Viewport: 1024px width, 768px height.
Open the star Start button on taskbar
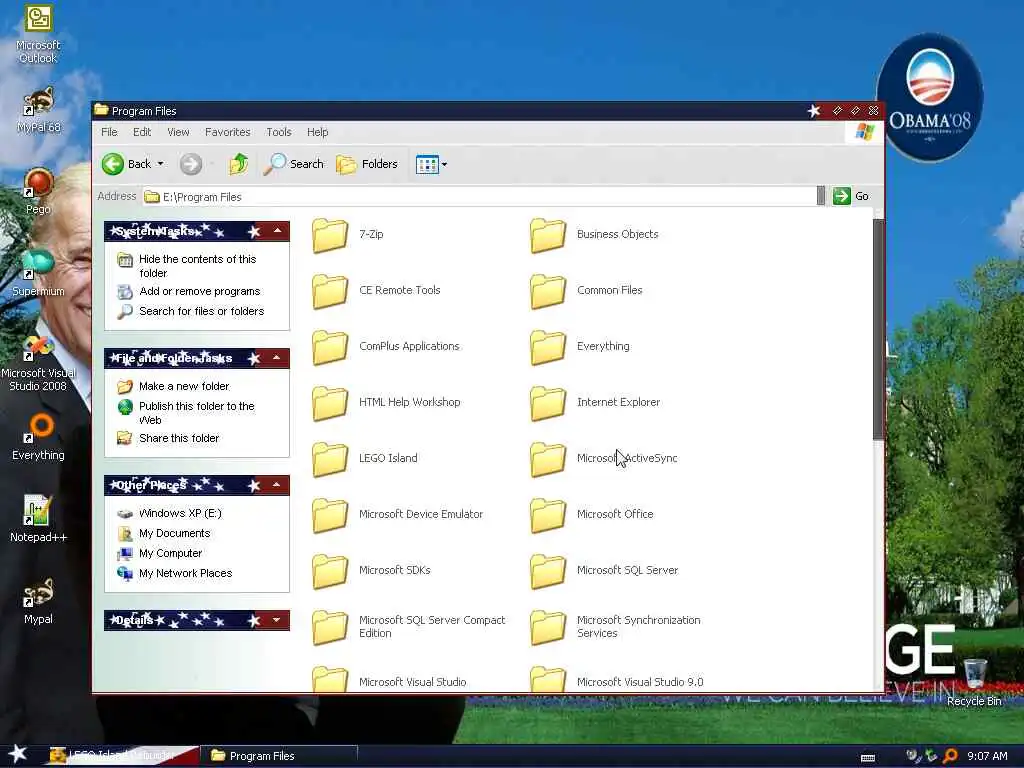click(18, 754)
